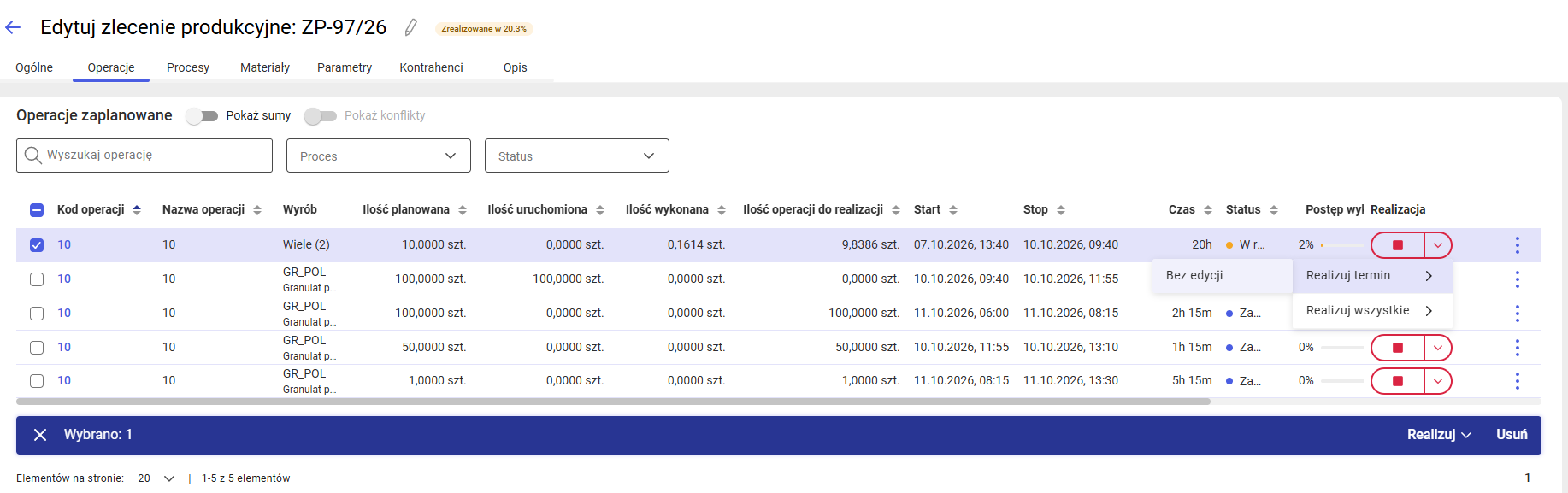1568x493 pixels.
Task: Open operation code 10 link in Wiele (2) row
Action: (64, 245)
